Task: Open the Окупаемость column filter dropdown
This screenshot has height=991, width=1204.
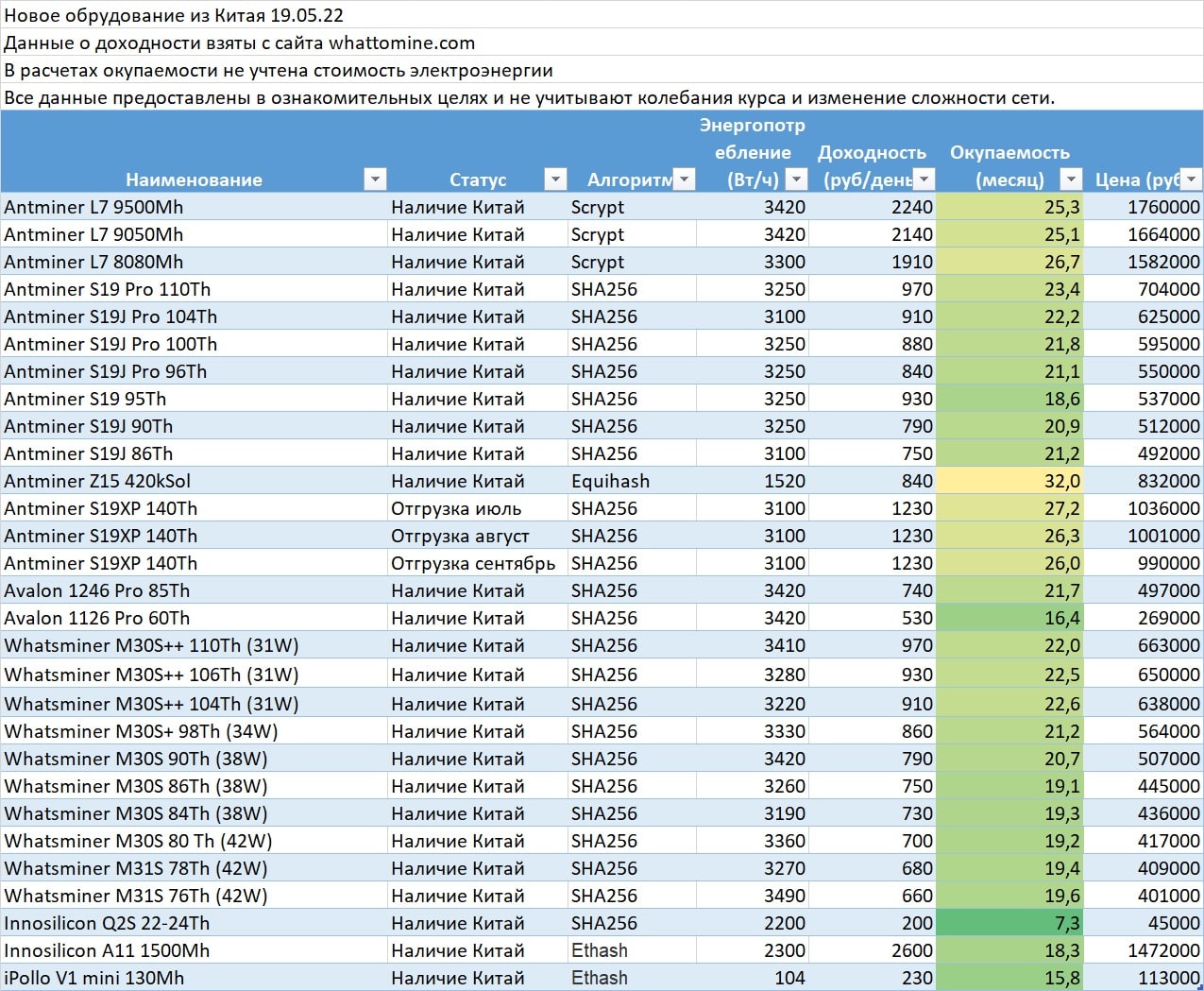Action: tap(1071, 179)
